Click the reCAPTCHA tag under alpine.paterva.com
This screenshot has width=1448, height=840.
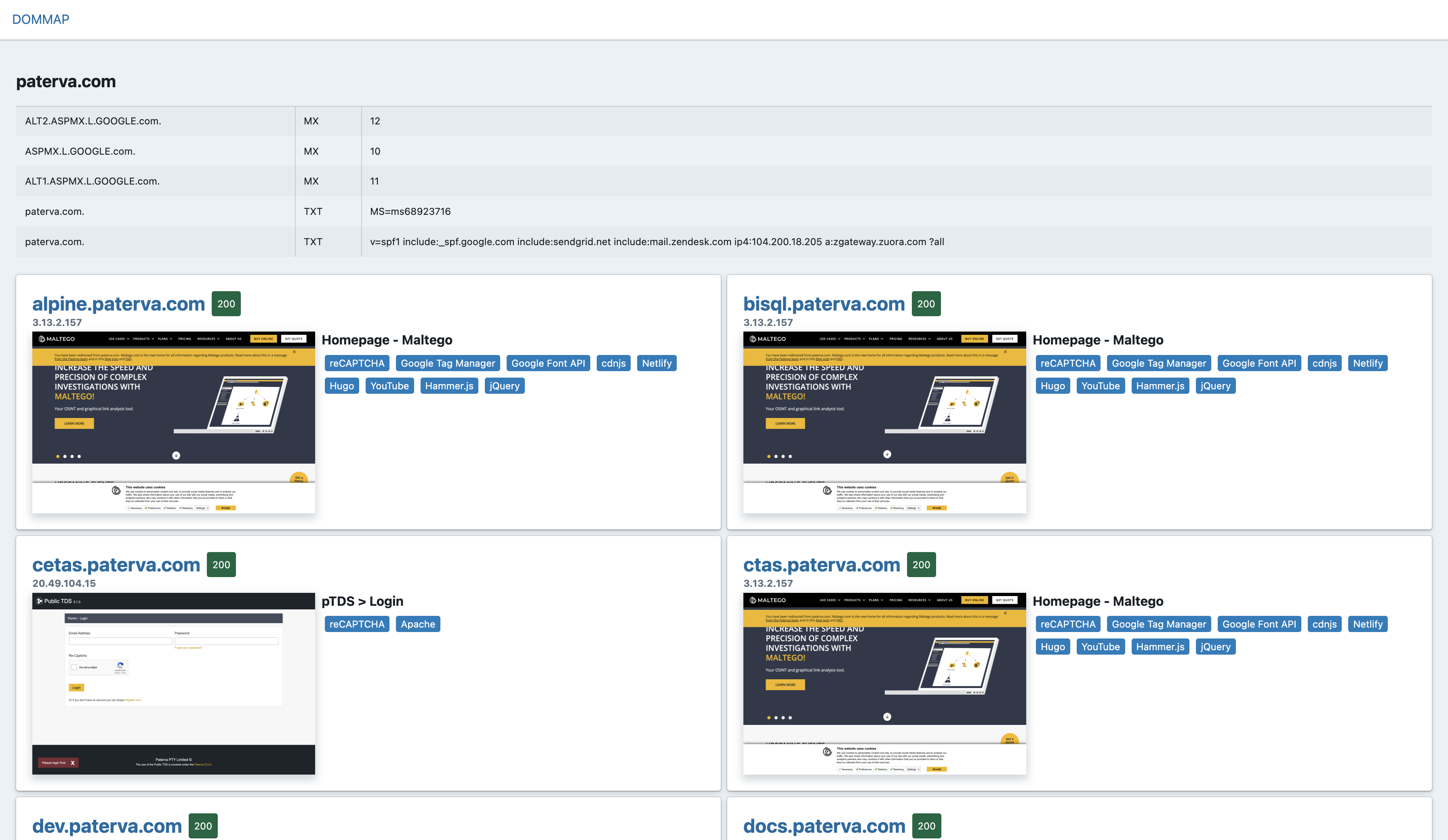tap(357, 363)
